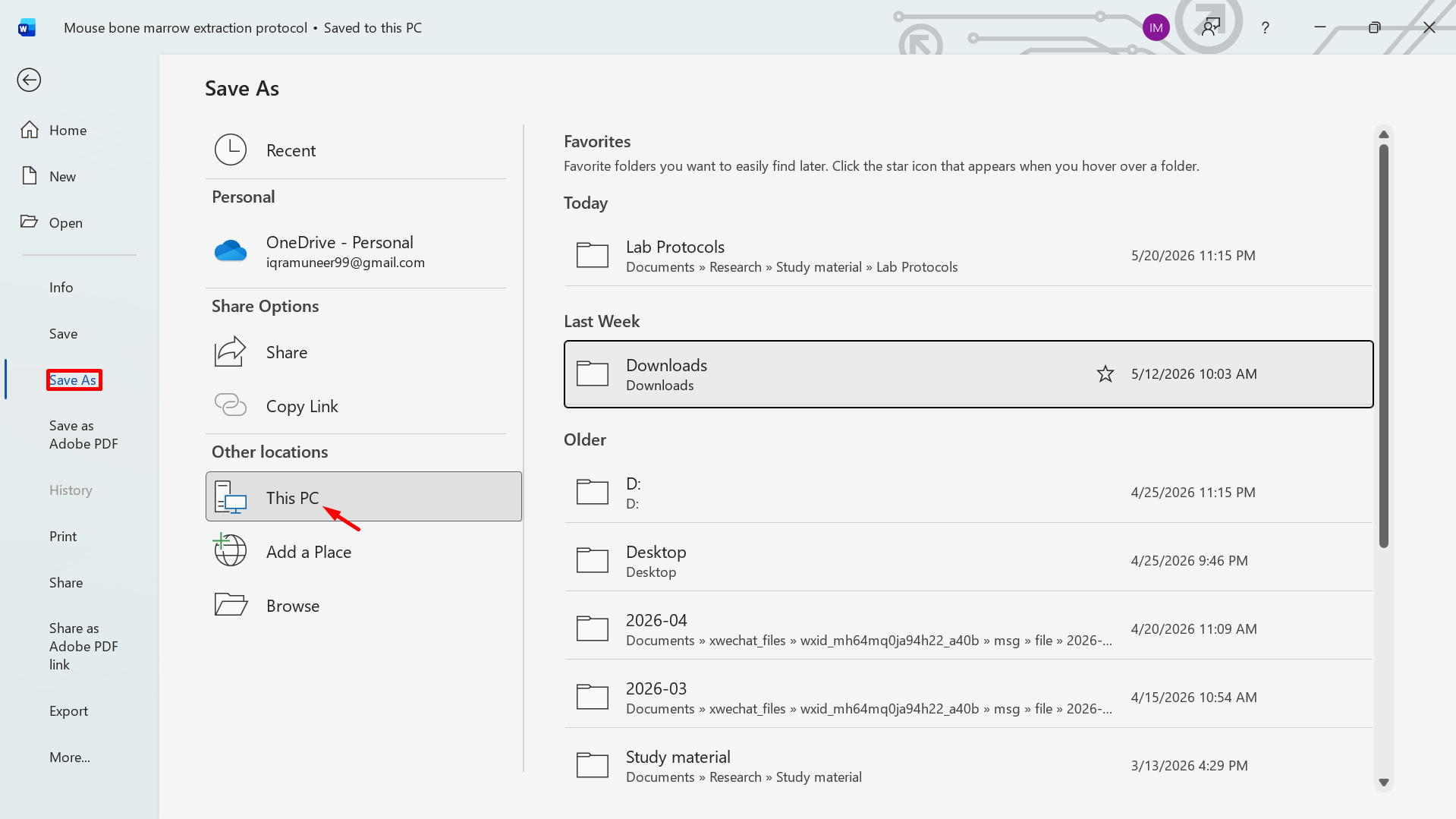Viewport: 1456px width, 819px height.
Task: Select the 2026-03 folder name
Action: (x=656, y=688)
